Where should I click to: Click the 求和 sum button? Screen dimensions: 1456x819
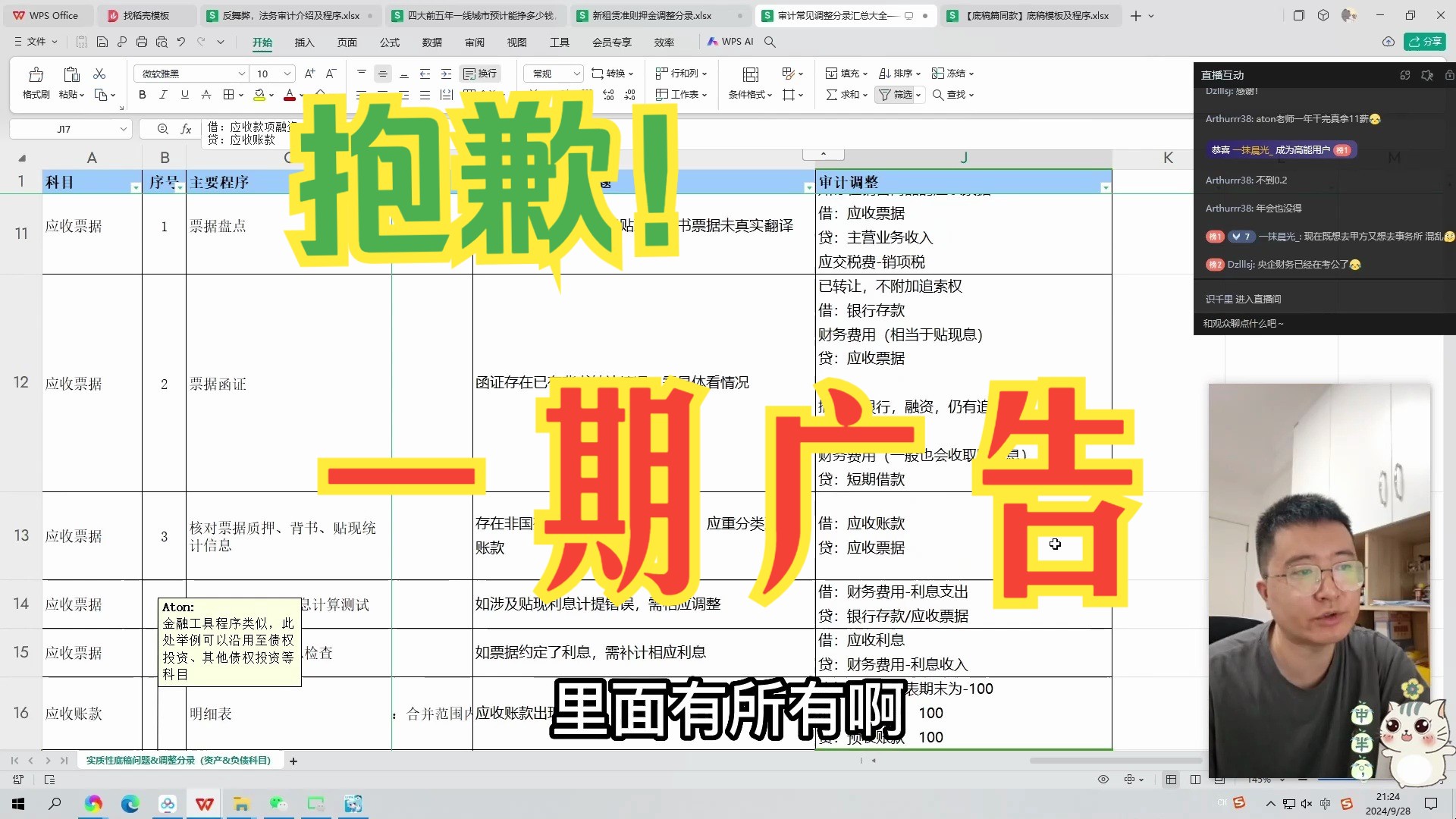coord(846,95)
